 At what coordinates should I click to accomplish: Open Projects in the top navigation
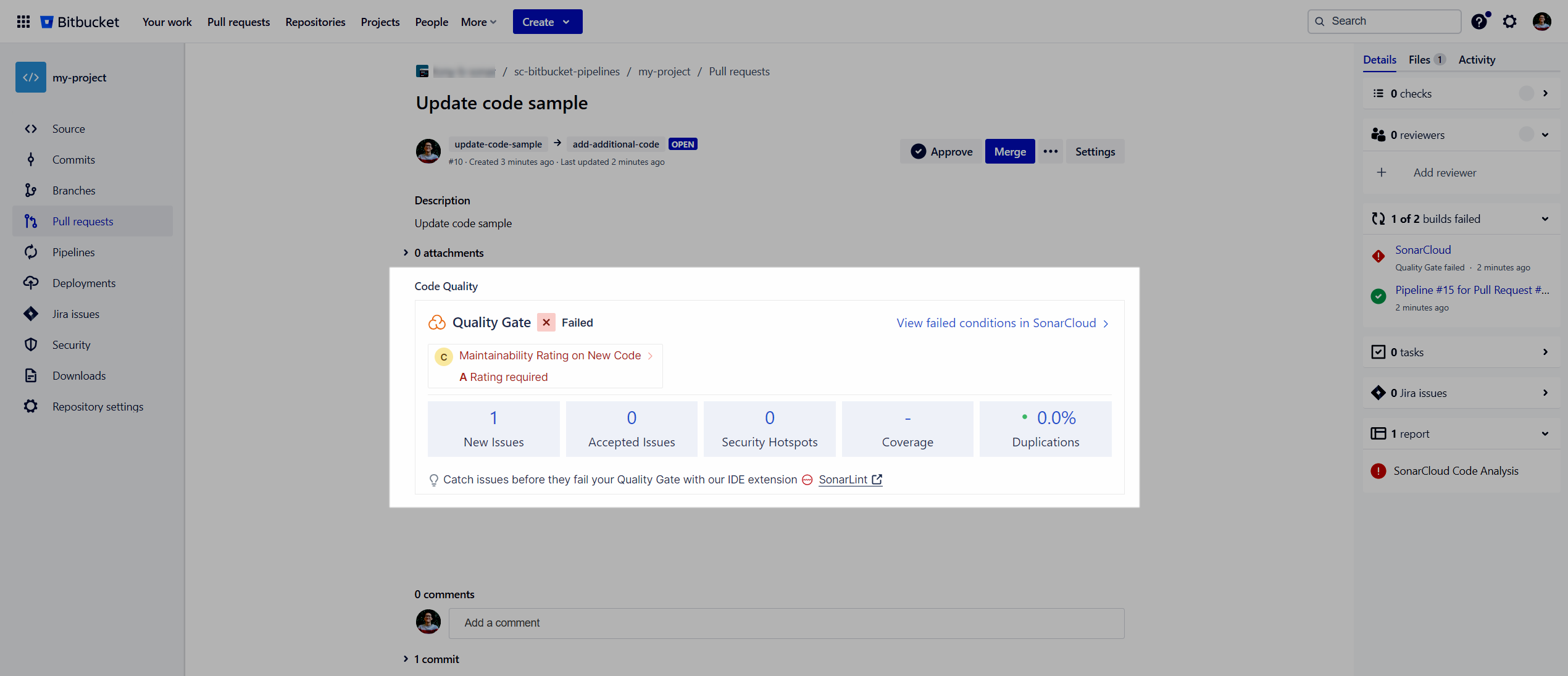380,22
